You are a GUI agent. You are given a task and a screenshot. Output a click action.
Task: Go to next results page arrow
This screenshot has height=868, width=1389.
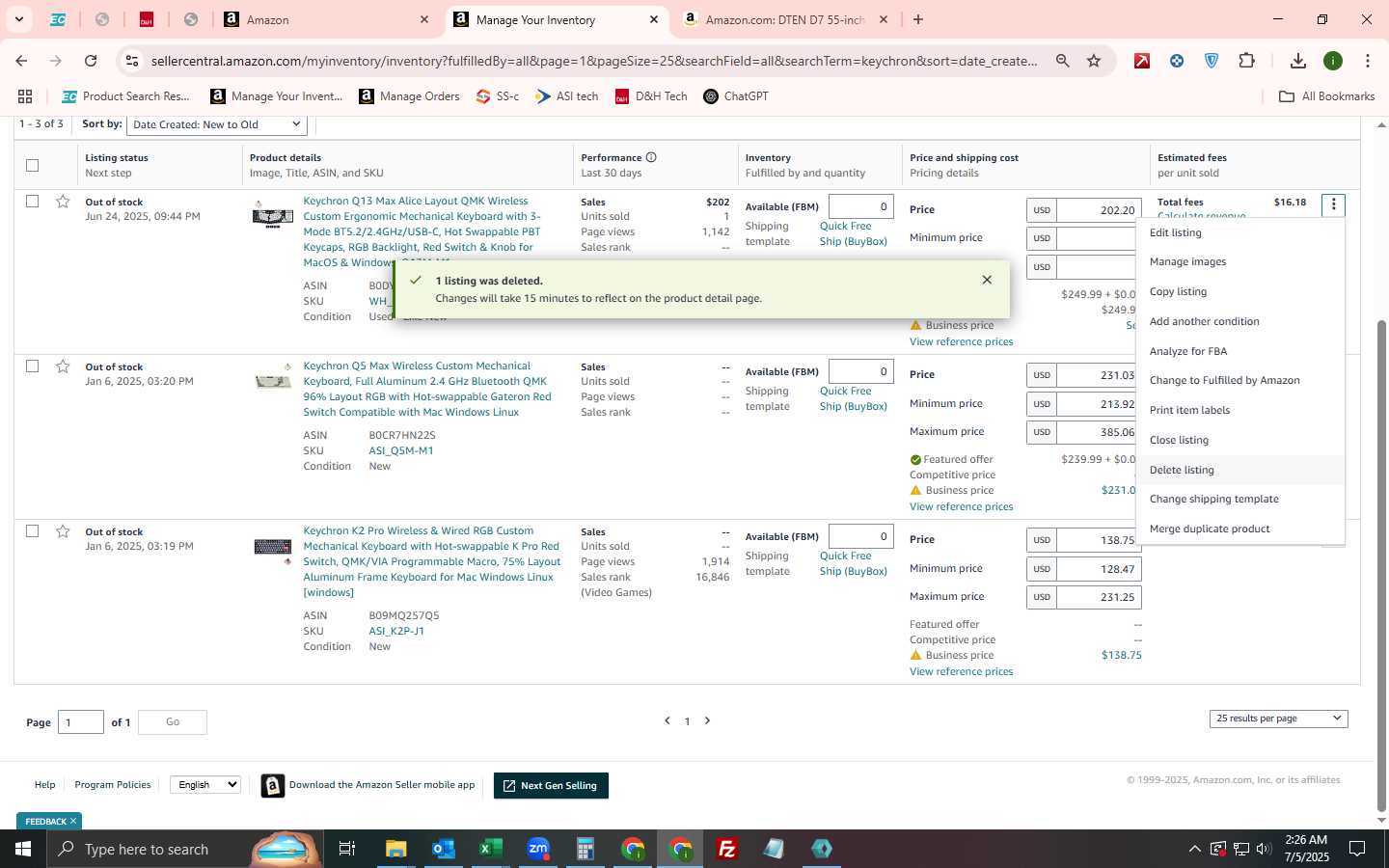[x=707, y=720]
